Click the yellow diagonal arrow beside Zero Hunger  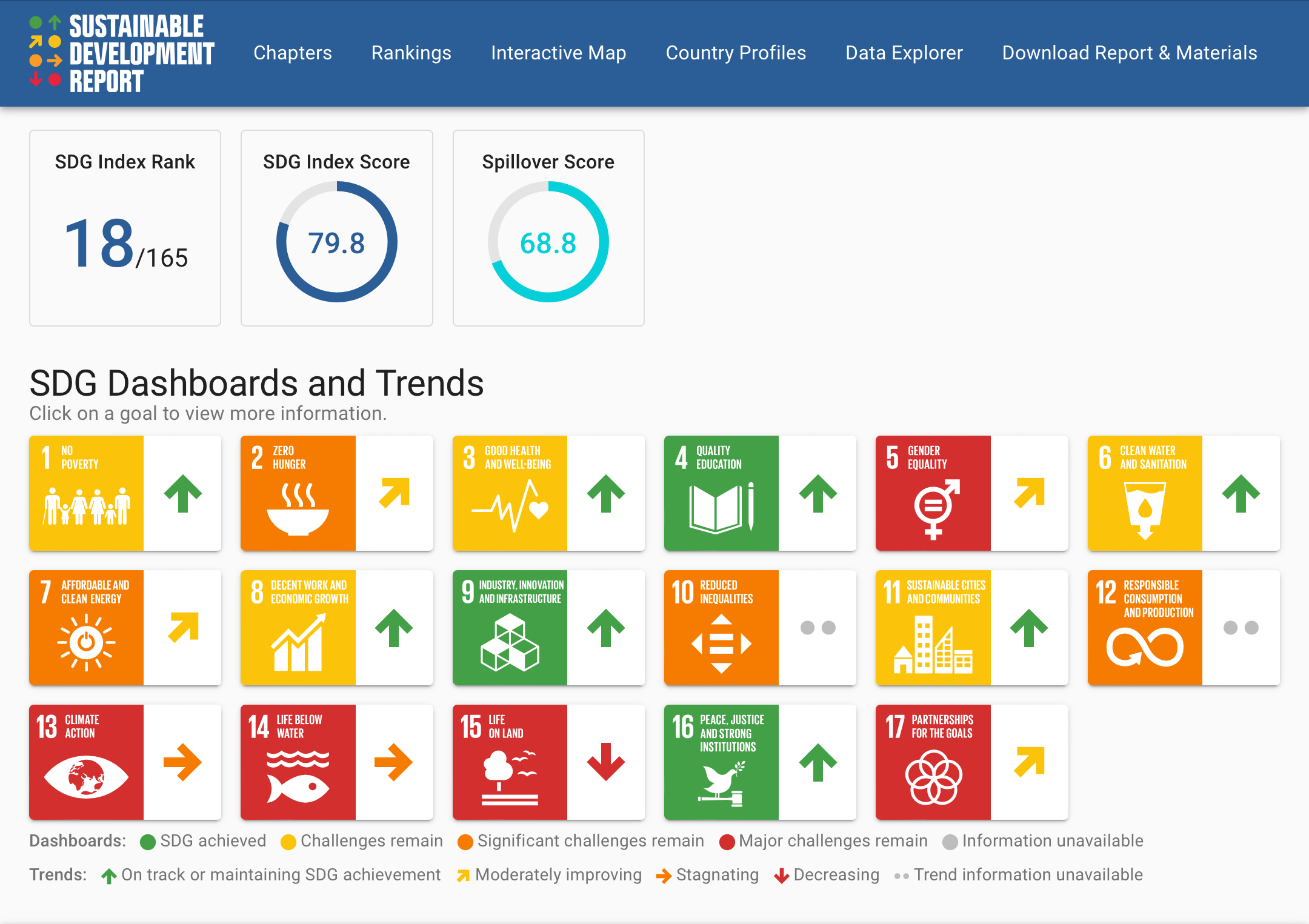[395, 492]
